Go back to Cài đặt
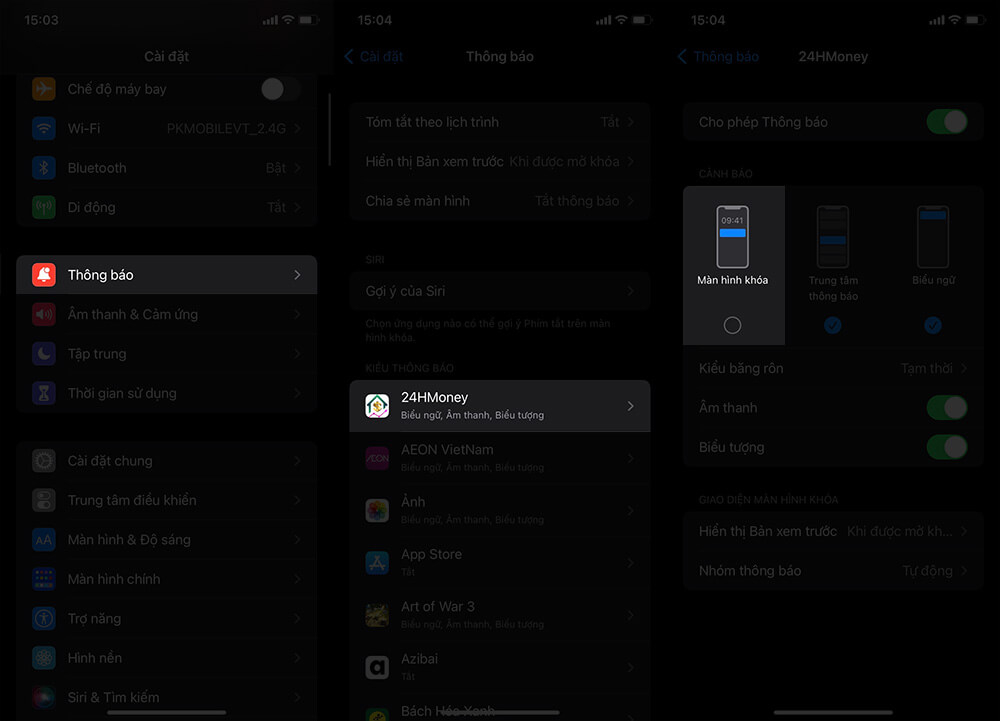The height and width of the screenshot is (721, 1000). click(x=374, y=56)
